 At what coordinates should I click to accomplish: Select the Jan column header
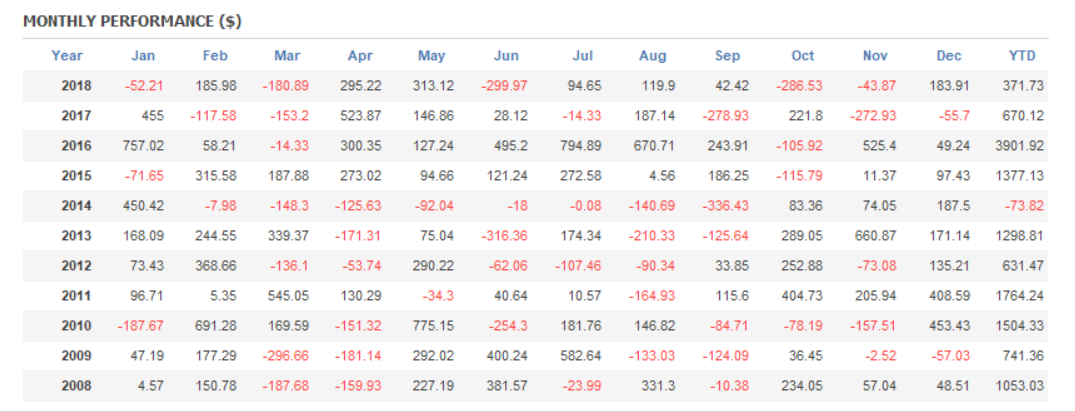143,56
